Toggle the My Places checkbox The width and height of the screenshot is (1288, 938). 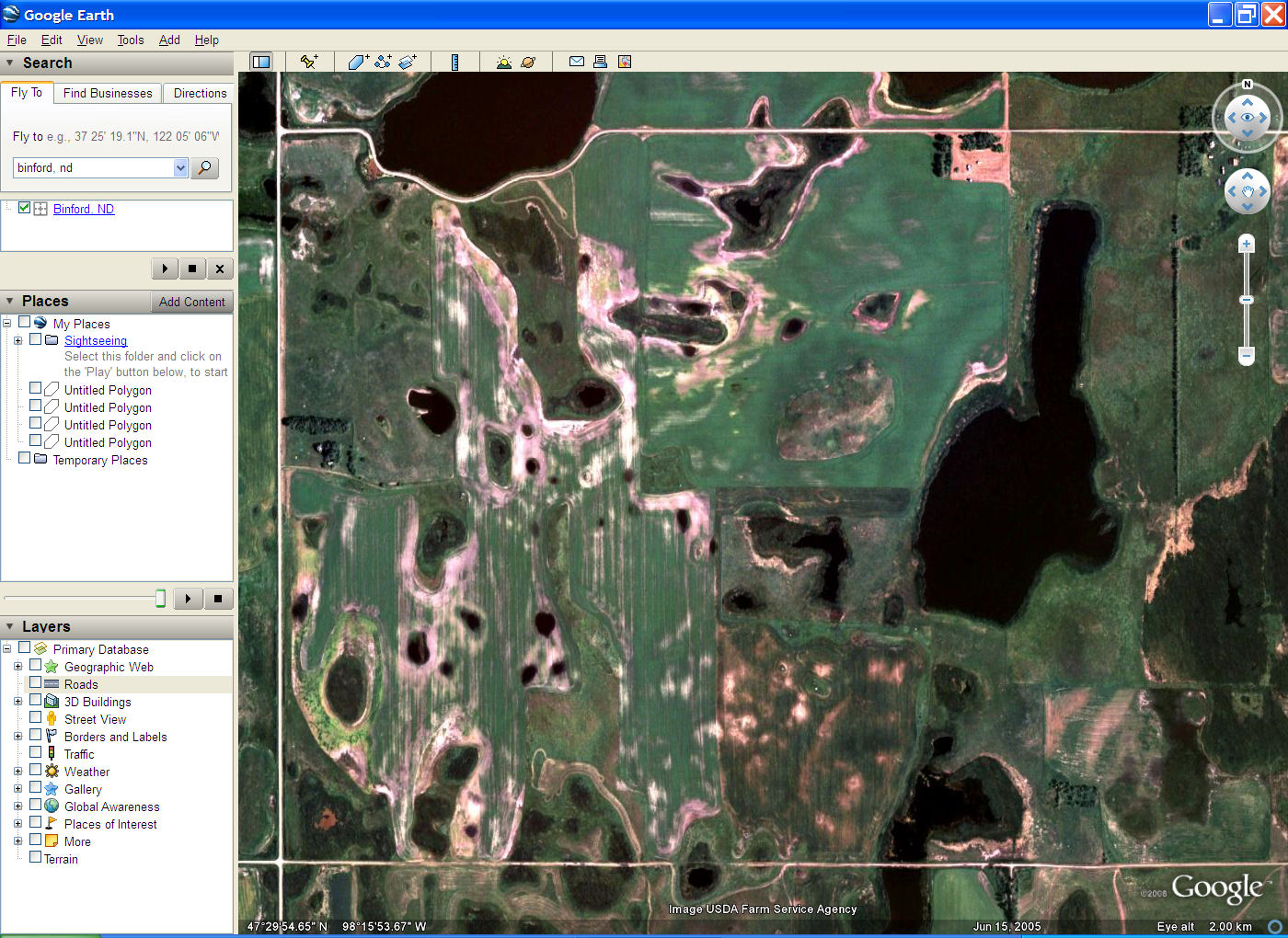25,323
